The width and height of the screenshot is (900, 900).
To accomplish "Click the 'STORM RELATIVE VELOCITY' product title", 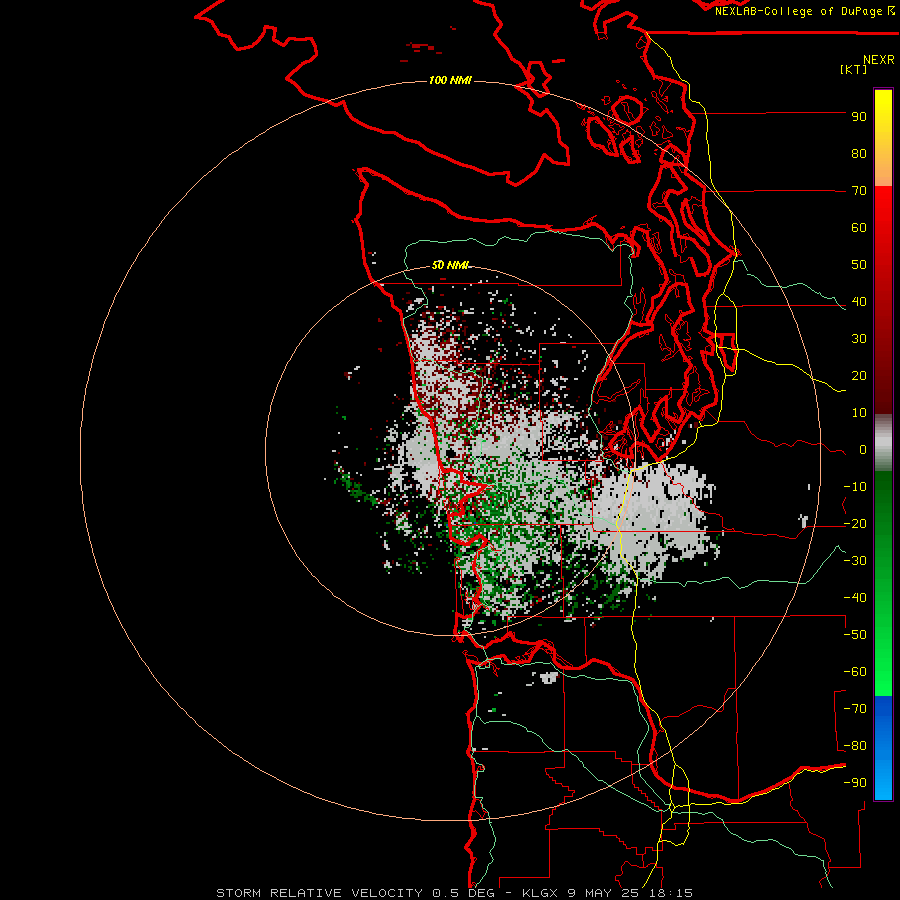I will 321,893.
